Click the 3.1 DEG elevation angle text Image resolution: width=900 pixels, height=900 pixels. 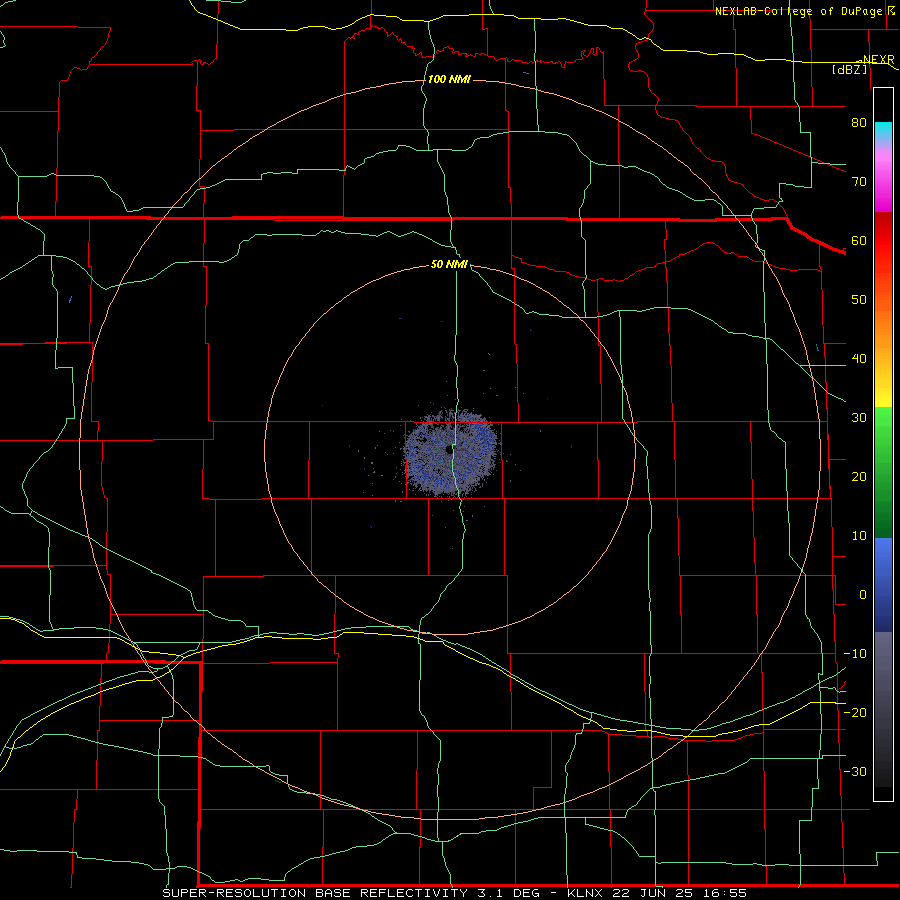point(509,893)
